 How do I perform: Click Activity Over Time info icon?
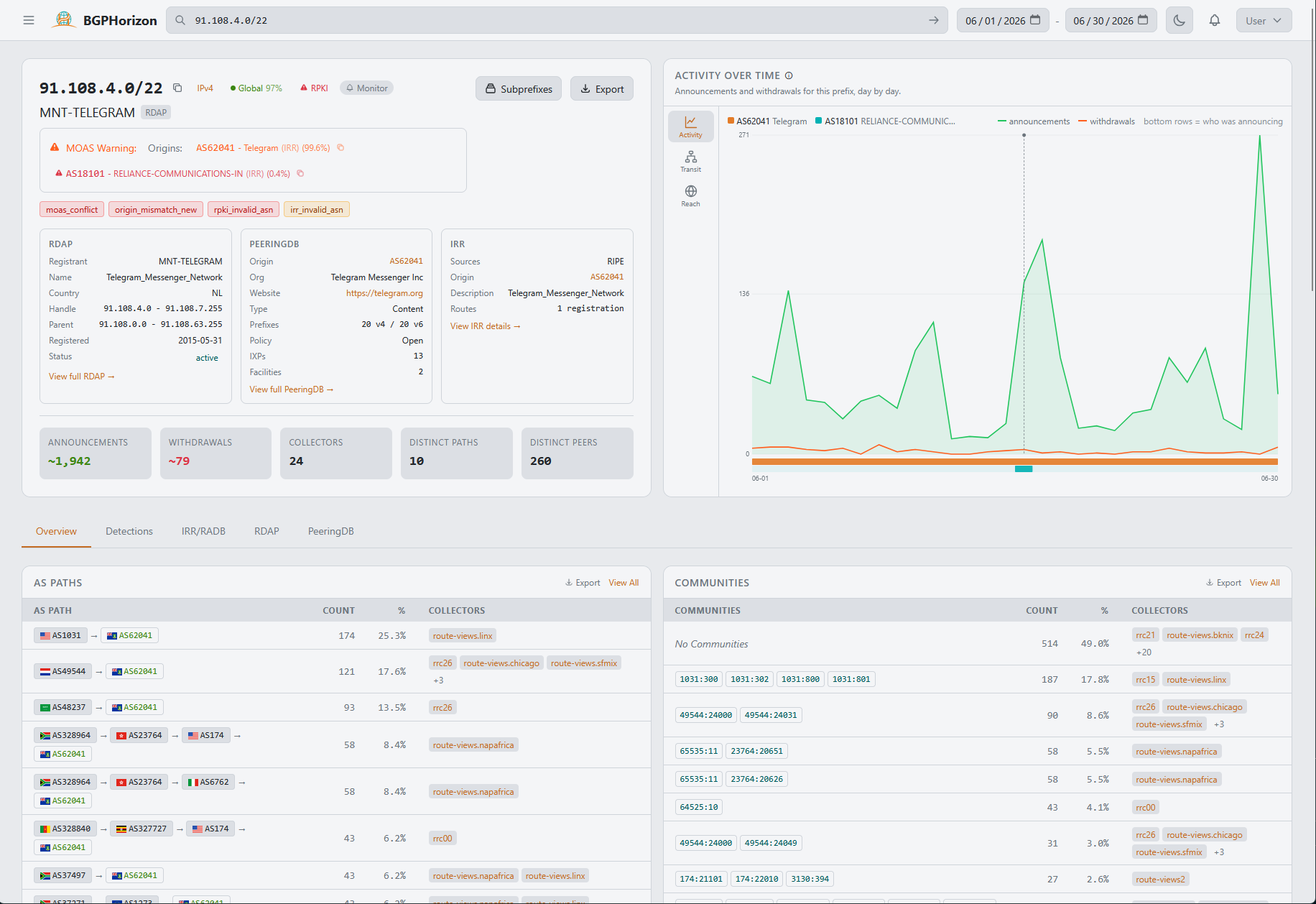point(789,75)
